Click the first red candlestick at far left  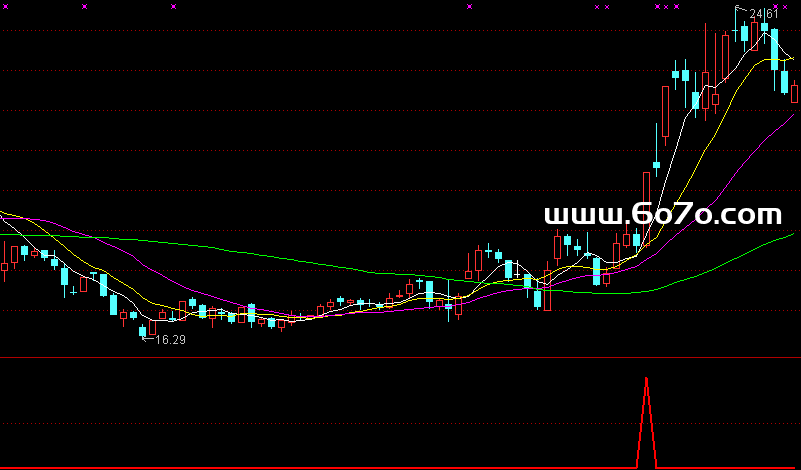(x=4, y=268)
